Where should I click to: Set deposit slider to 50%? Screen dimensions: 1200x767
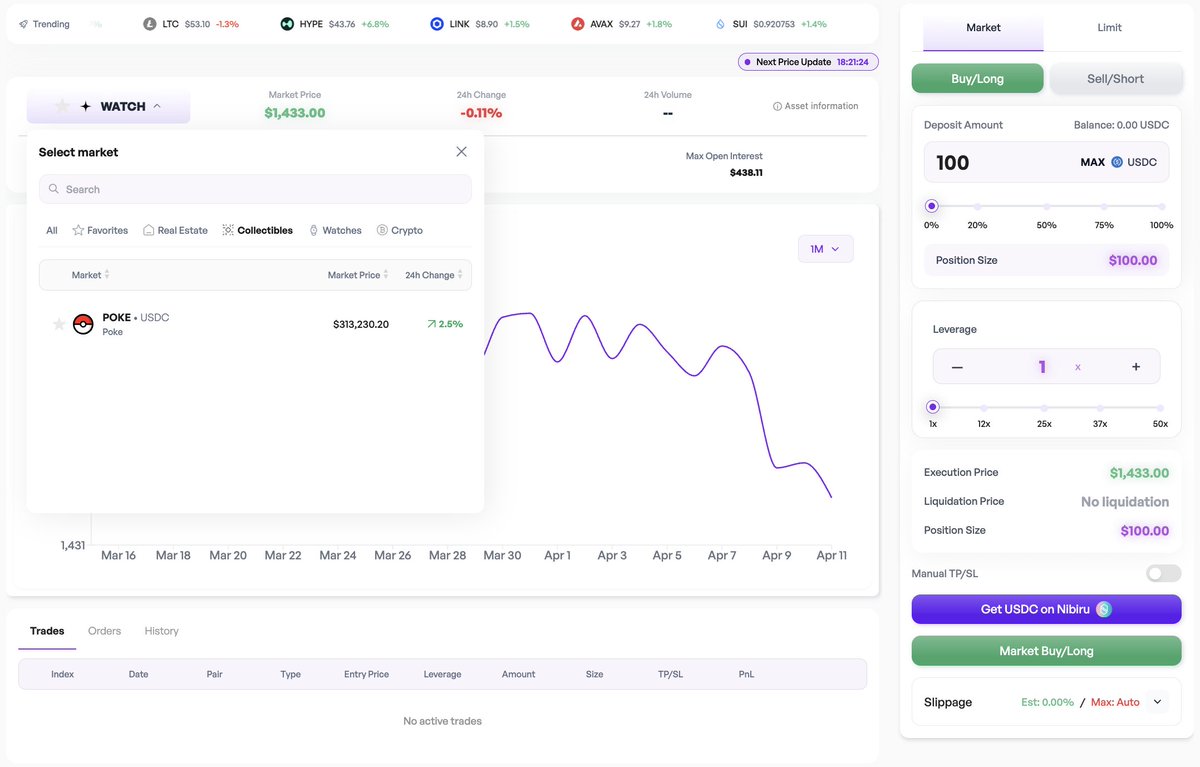click(x=1046, y=206)
